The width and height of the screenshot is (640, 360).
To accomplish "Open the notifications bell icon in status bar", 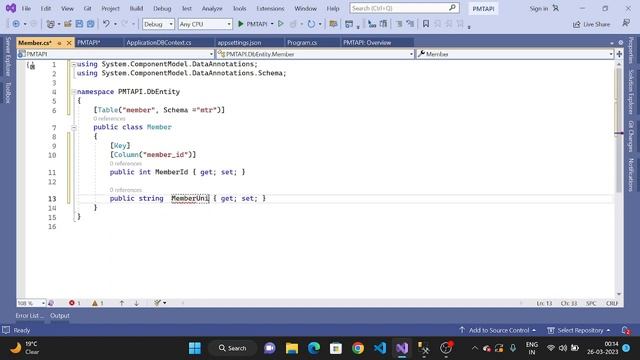I will (625, 330).
